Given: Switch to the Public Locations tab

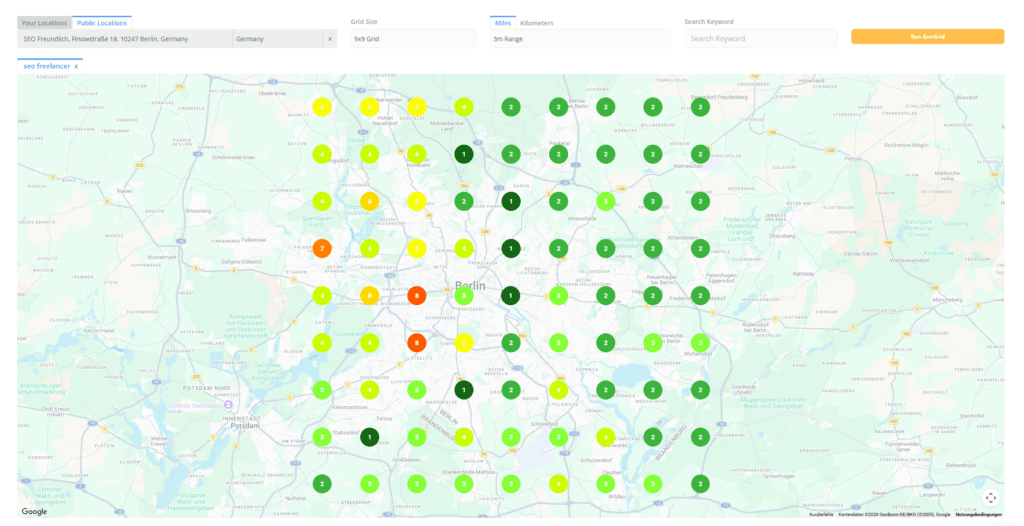Looking at the screenshot, I should (x=102, y=23).
